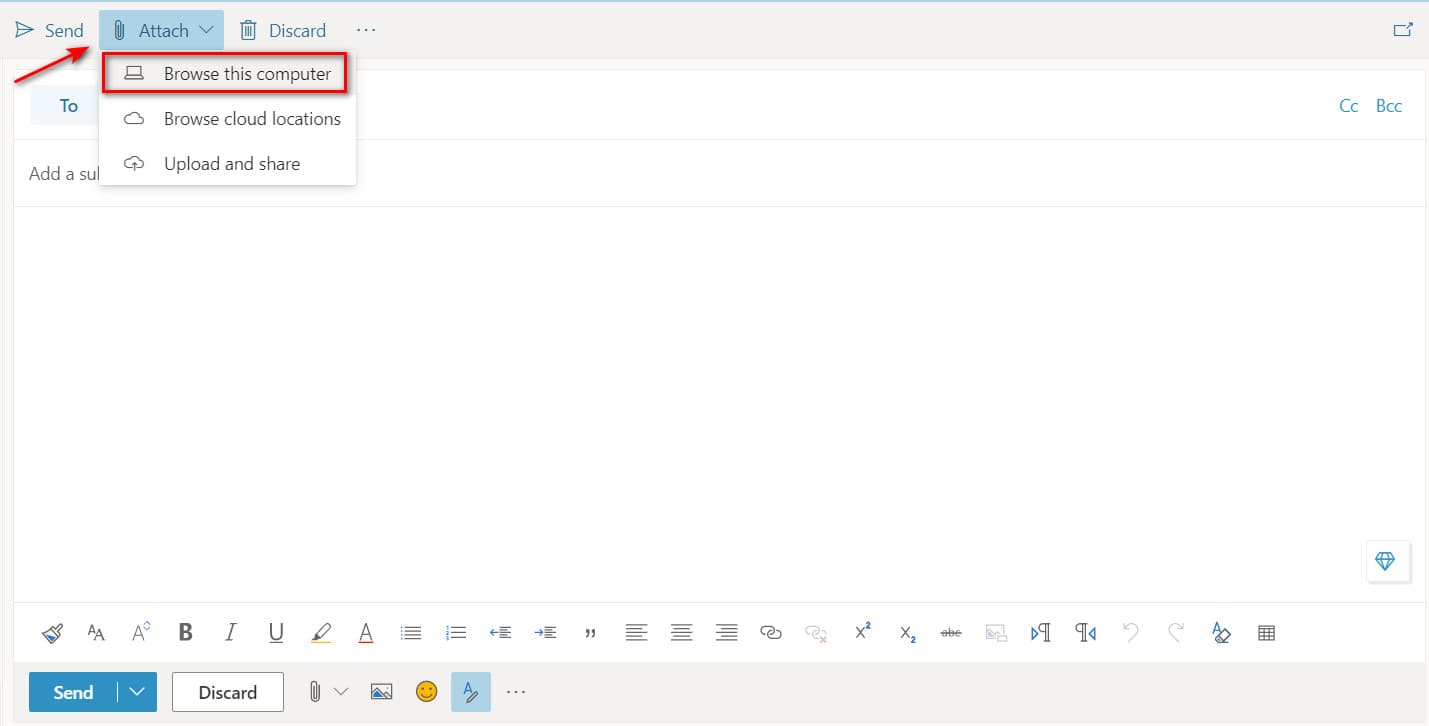
Task: Insert a hyperlink with the link icon
Action: tap(770, 633)
